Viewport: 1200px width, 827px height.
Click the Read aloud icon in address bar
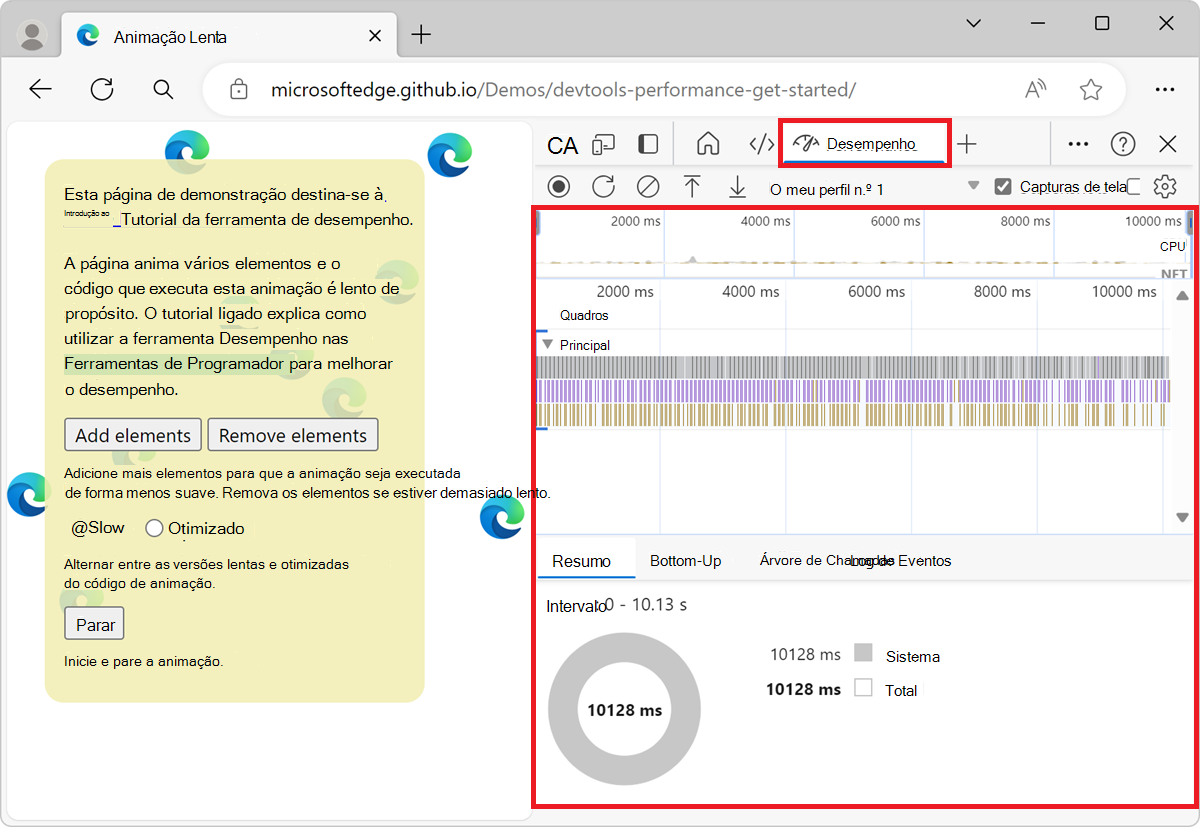pyautogui.click(x=1036, y=89)
